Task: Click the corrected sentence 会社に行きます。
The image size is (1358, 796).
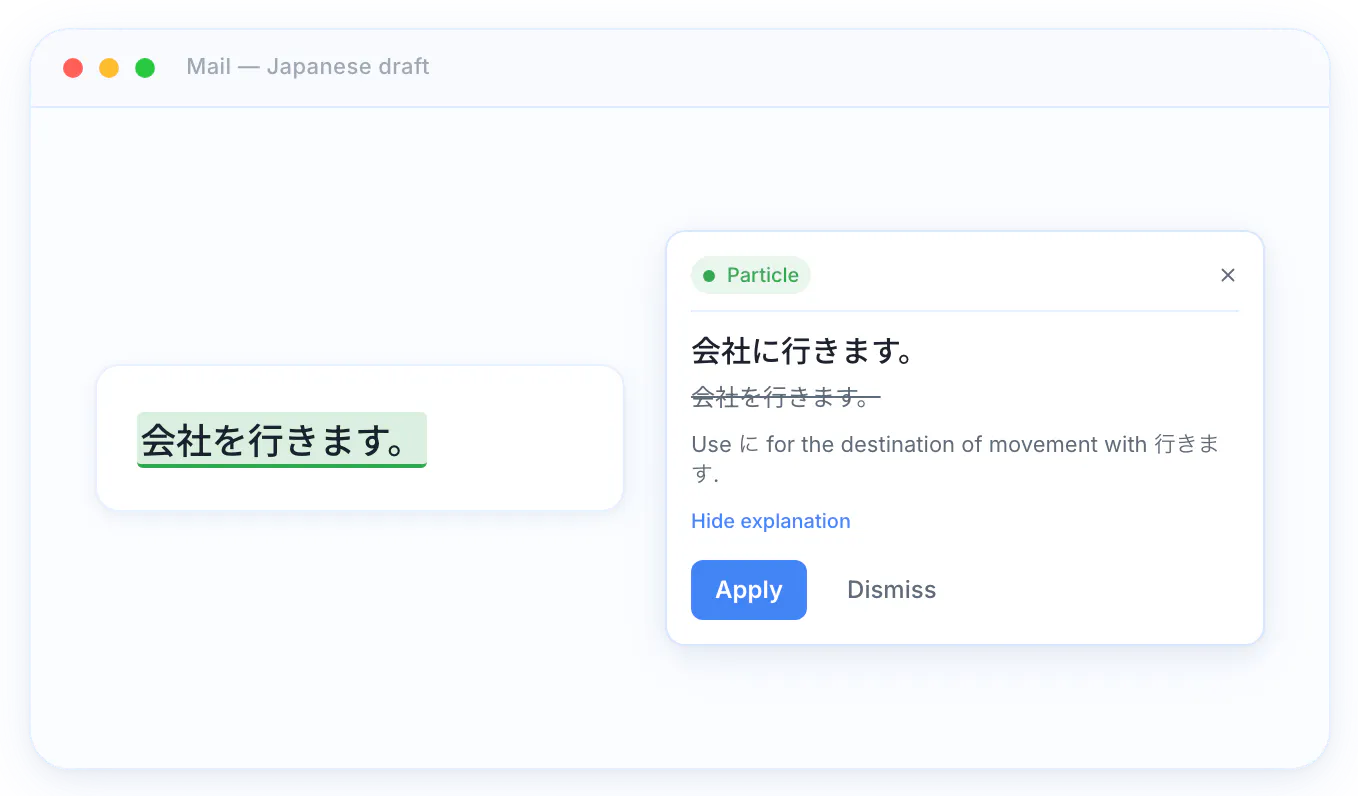Action: 805,351
